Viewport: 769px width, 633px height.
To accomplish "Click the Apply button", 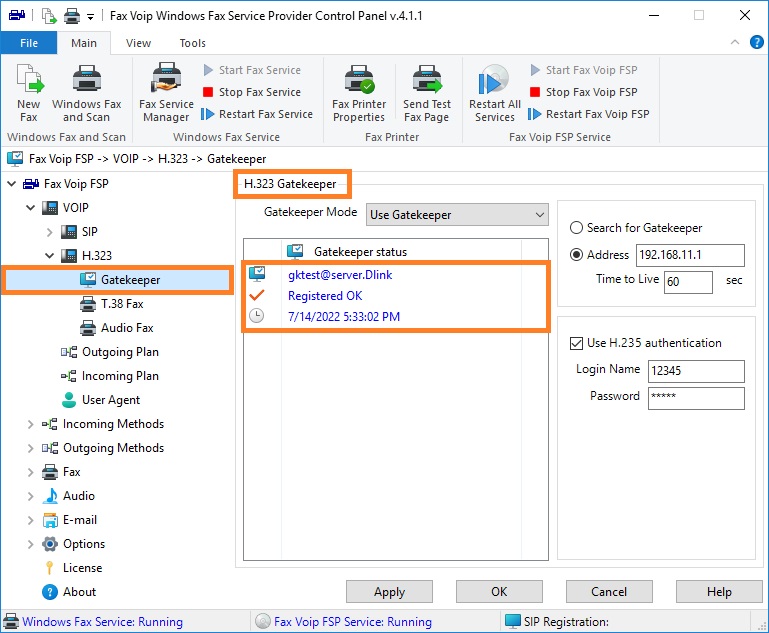I will (389, 592).
